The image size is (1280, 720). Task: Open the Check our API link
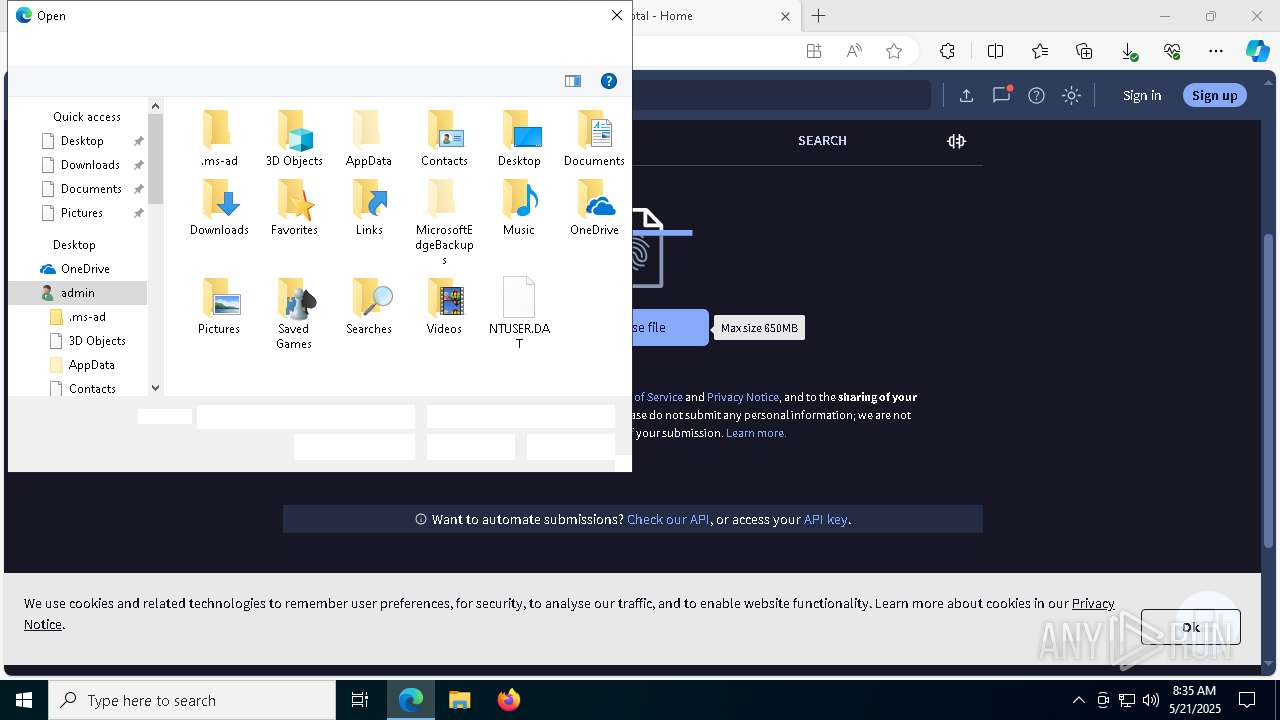tap(668, 519)
